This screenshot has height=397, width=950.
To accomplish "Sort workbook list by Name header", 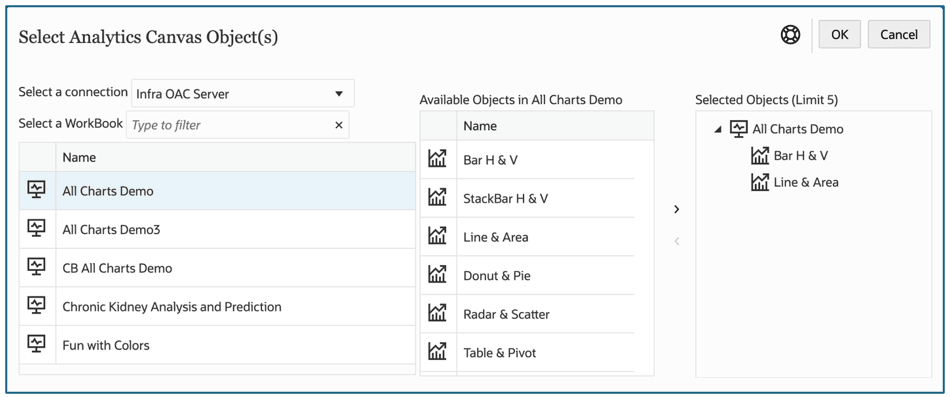I will pyautogui.click(x=236, y=158).
